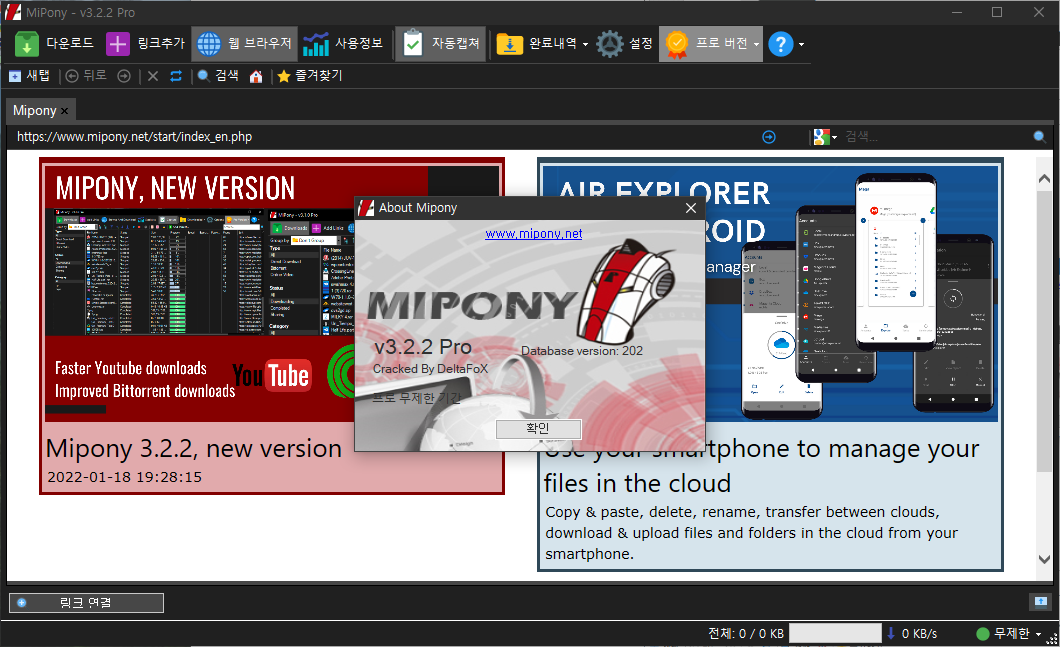The image size is (1060, 647).
Task: Open "Mipony 3.2.2, new version" headline
Action: (x=194, y=448)
